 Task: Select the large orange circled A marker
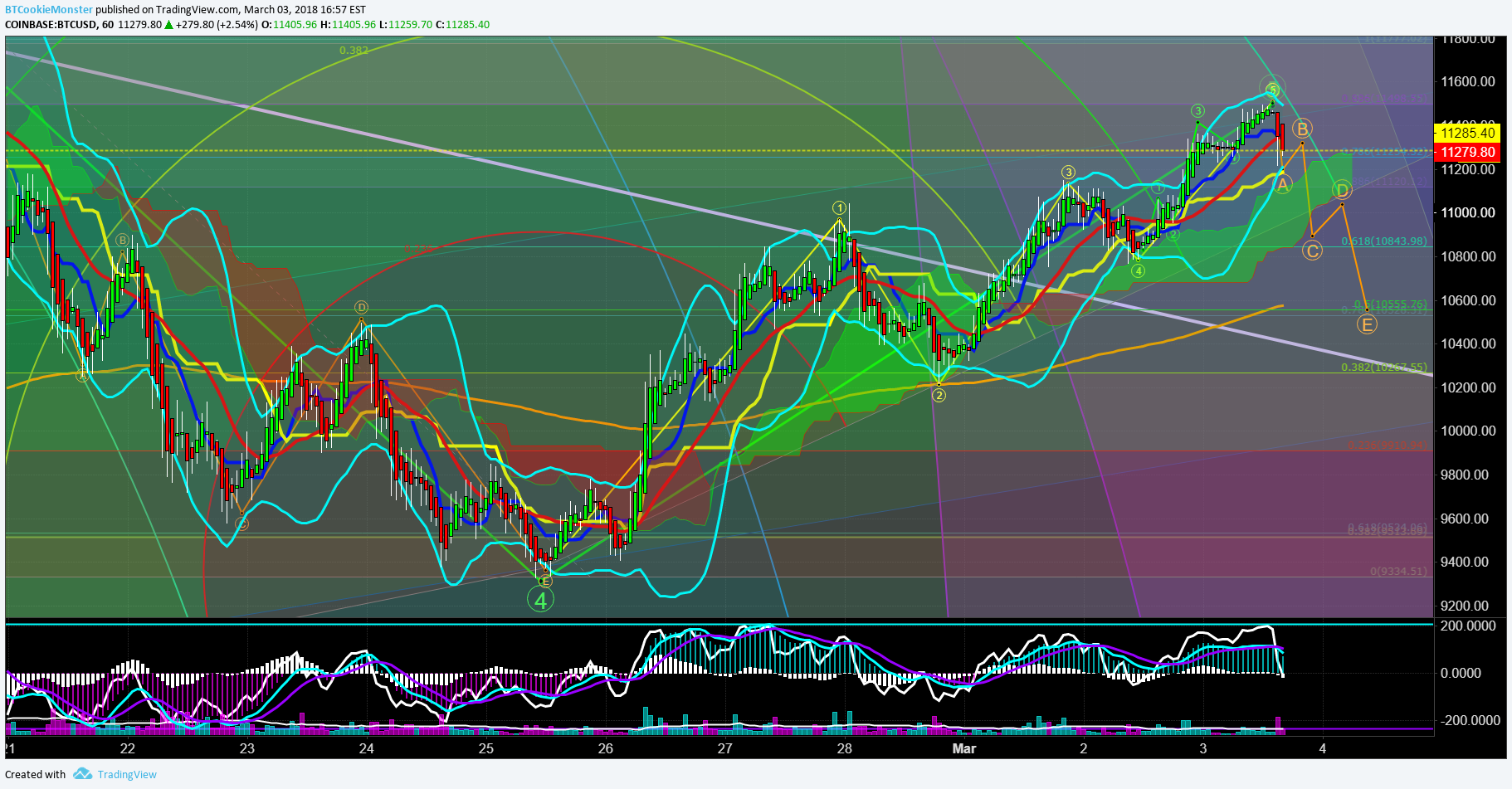(x=1282, y=184)
